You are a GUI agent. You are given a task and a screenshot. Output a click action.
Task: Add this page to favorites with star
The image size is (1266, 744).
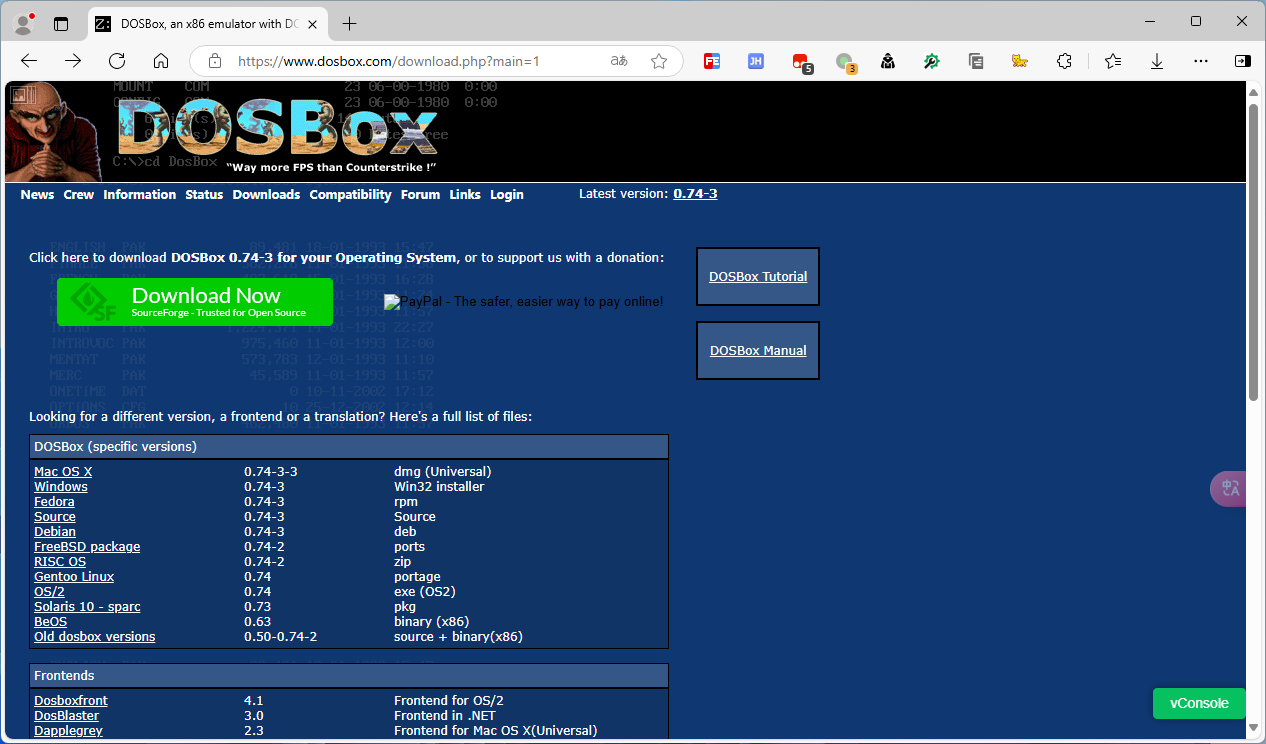659,61
